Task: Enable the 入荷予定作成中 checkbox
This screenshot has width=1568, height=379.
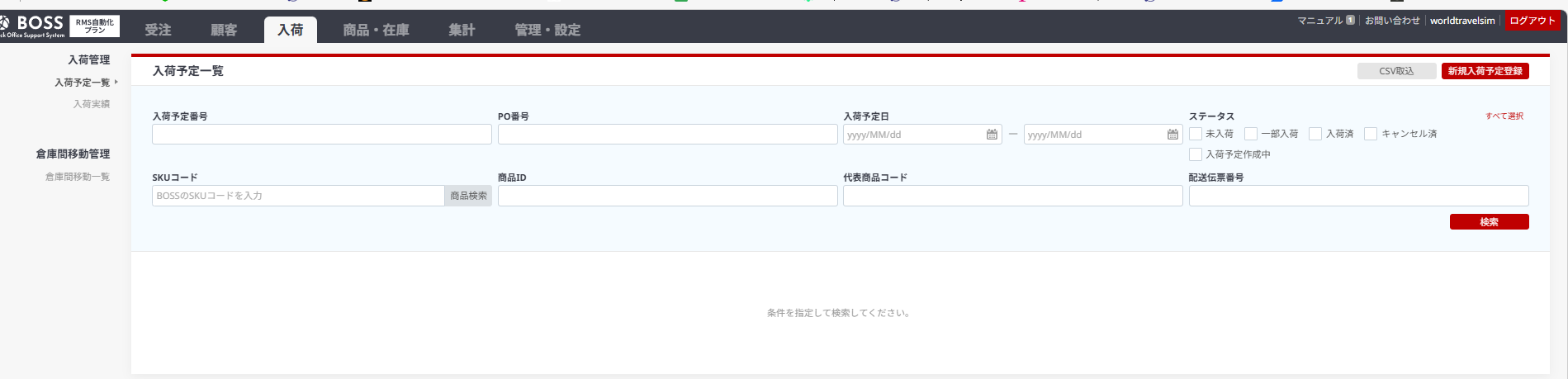Action: [1196, 154]
